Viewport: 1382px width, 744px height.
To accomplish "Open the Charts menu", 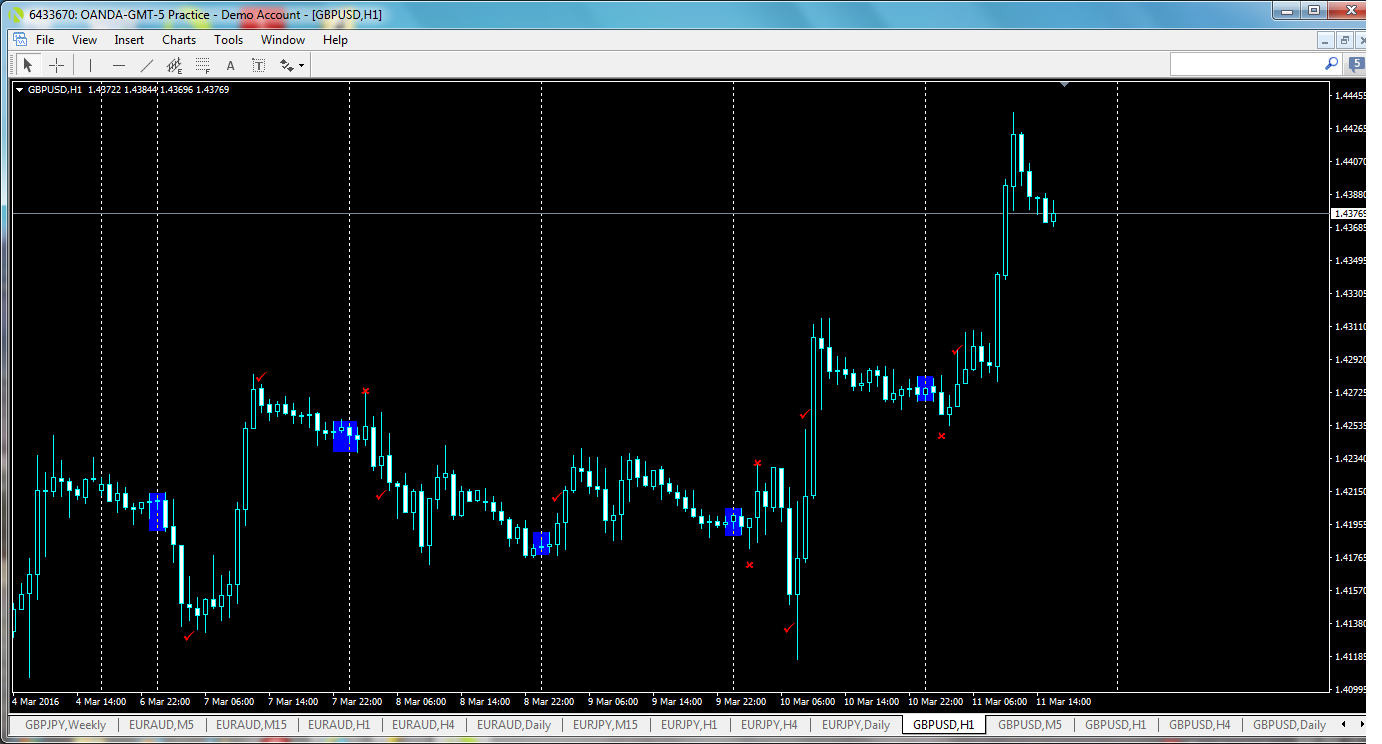I will coord(179,40).
